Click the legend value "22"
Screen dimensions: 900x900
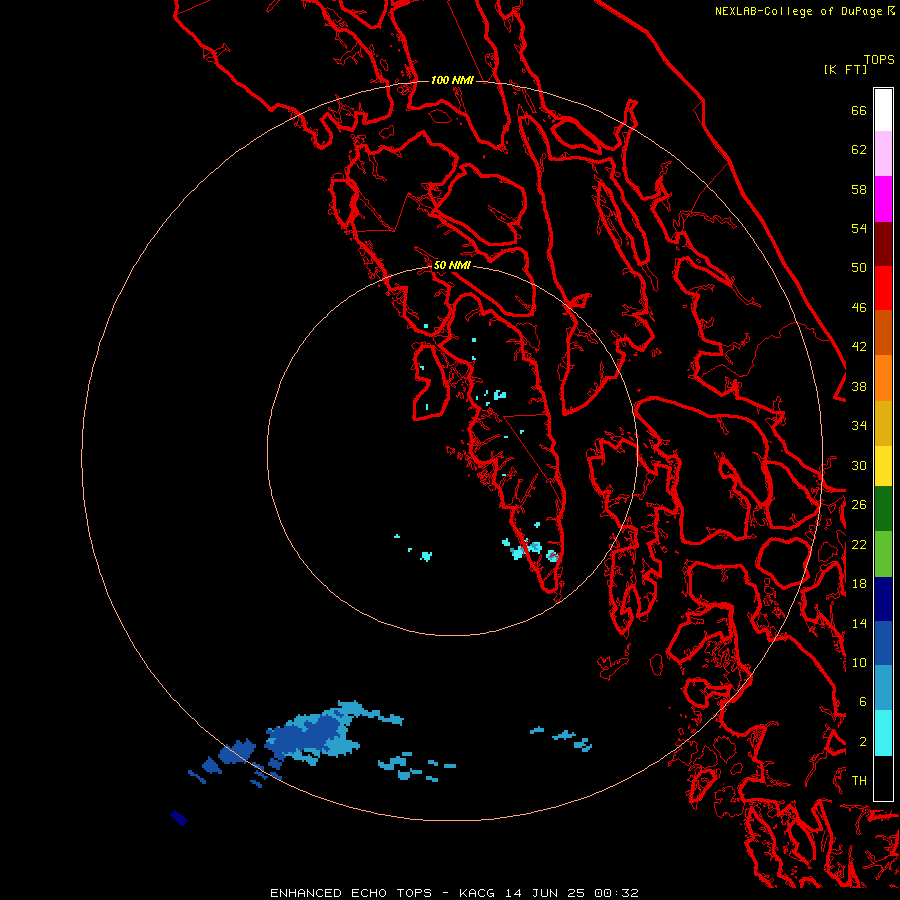(859, 545)
